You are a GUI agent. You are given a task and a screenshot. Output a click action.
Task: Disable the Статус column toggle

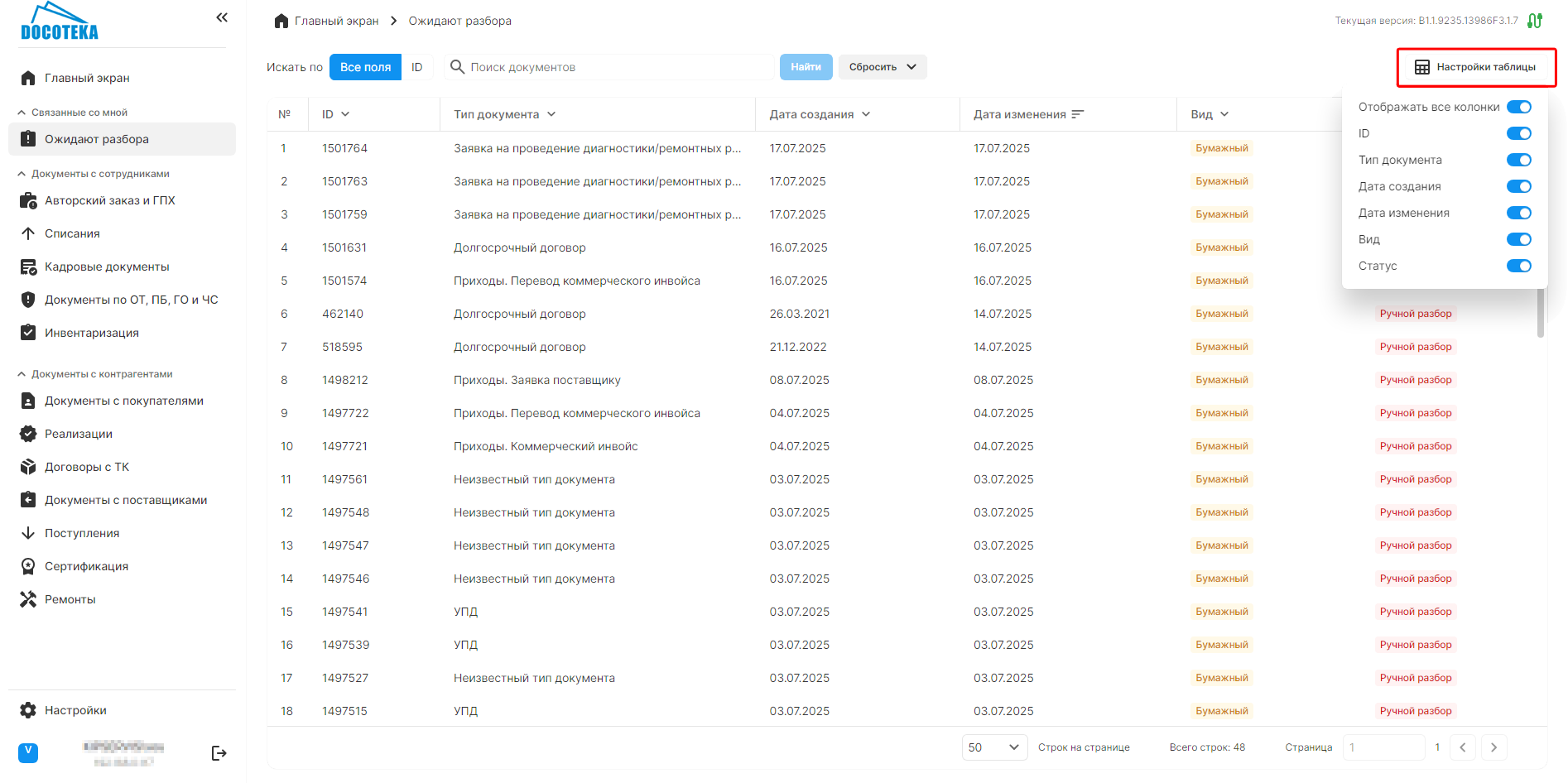pyautogui.click(x=1518, y=266)
